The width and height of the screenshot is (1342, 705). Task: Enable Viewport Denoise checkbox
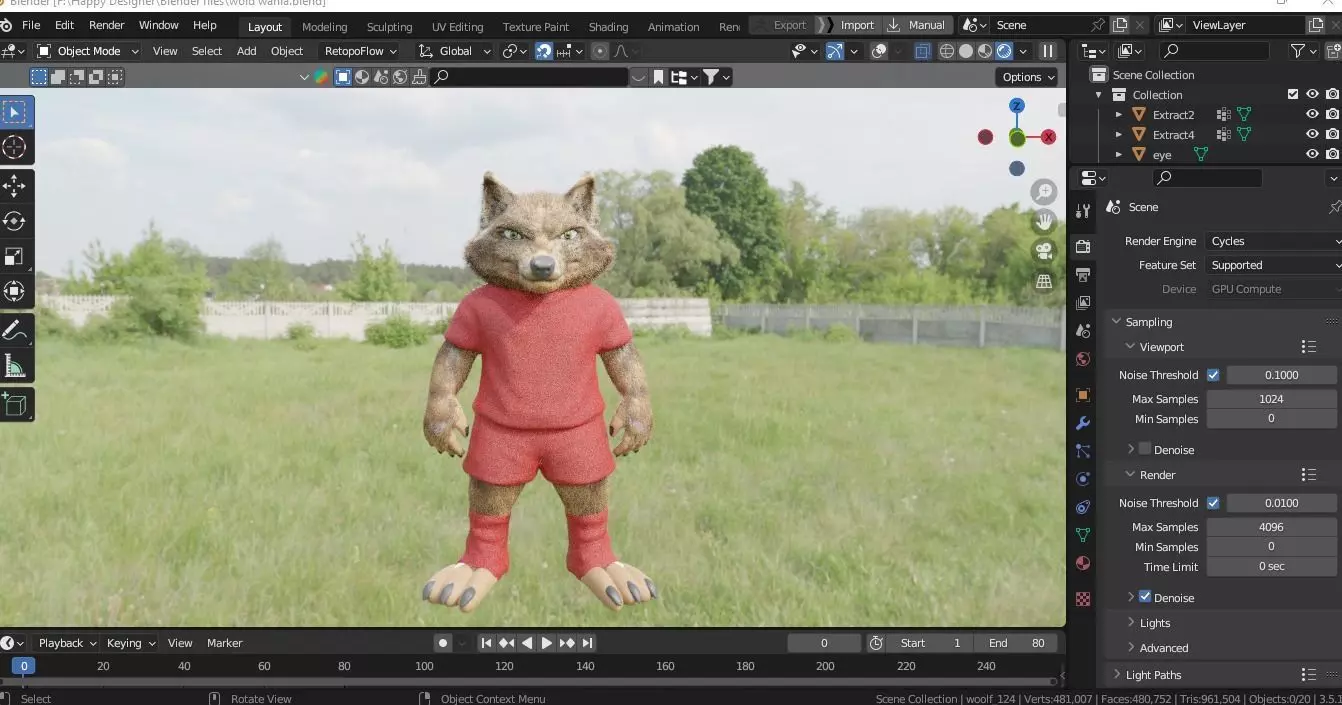(x=1145, y=449)
